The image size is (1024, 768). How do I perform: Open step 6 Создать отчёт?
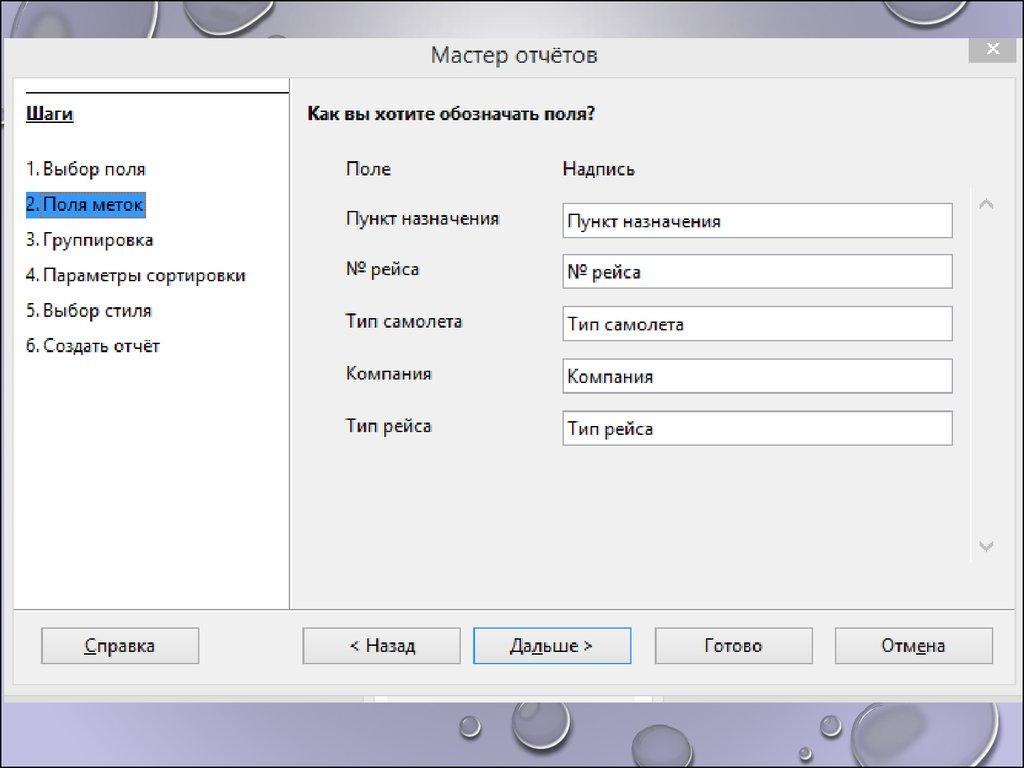pos(93,346)
